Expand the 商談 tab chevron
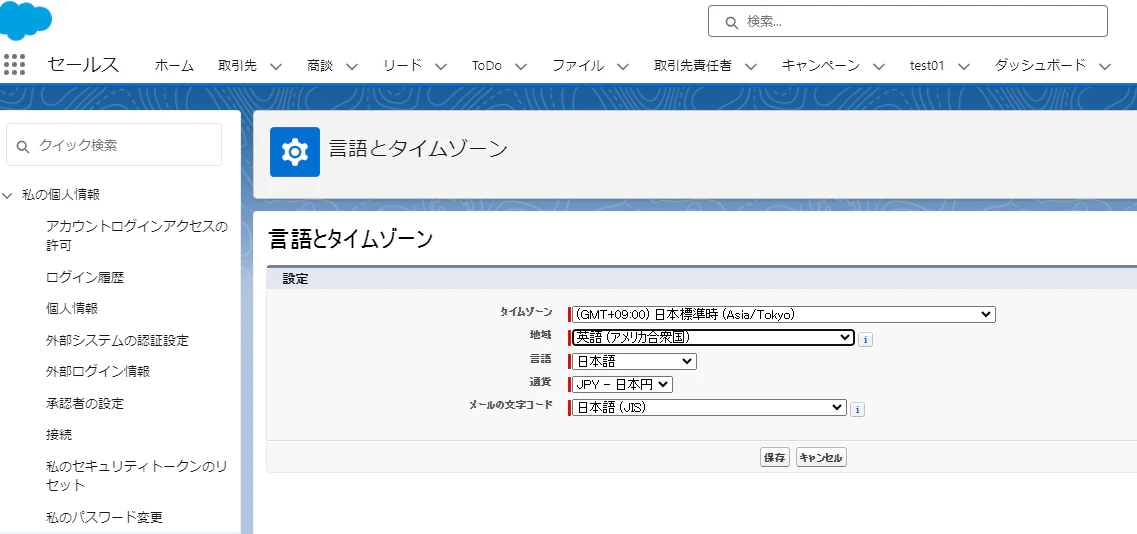The width and height of the screenshot is (1137, 534). coord(352,66)
